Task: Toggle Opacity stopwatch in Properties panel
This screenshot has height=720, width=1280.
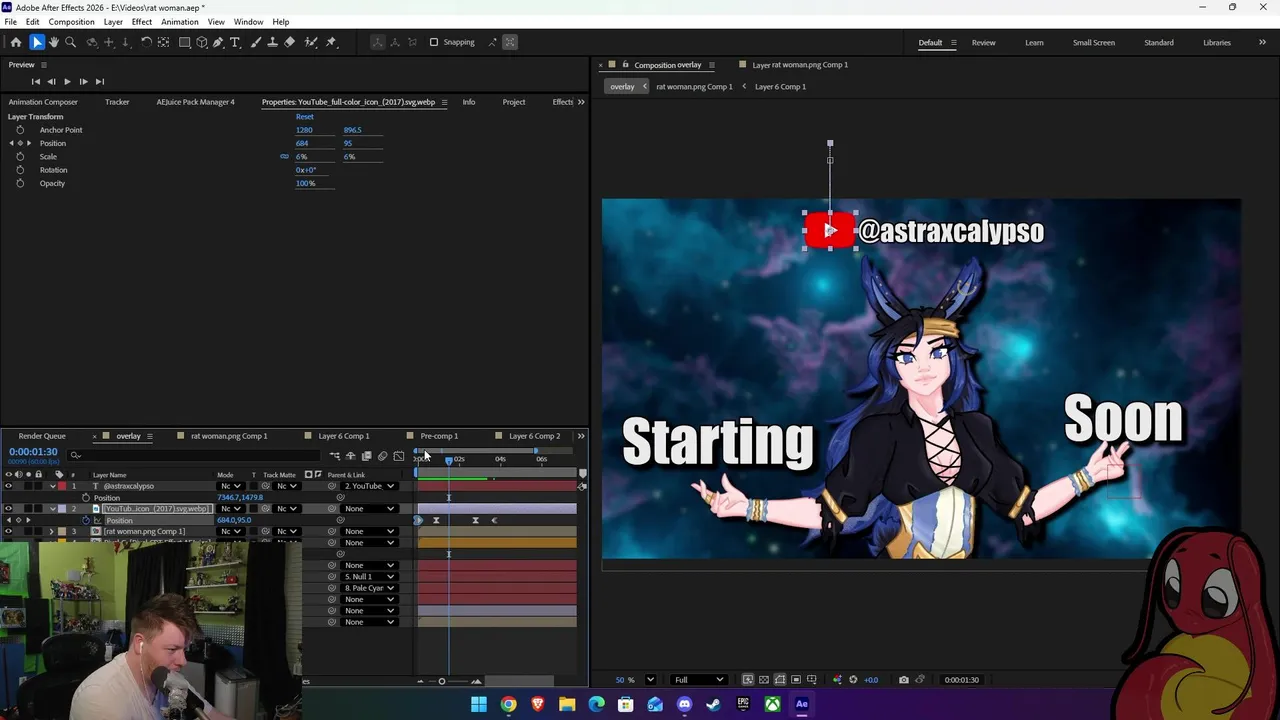Action: 20,183
